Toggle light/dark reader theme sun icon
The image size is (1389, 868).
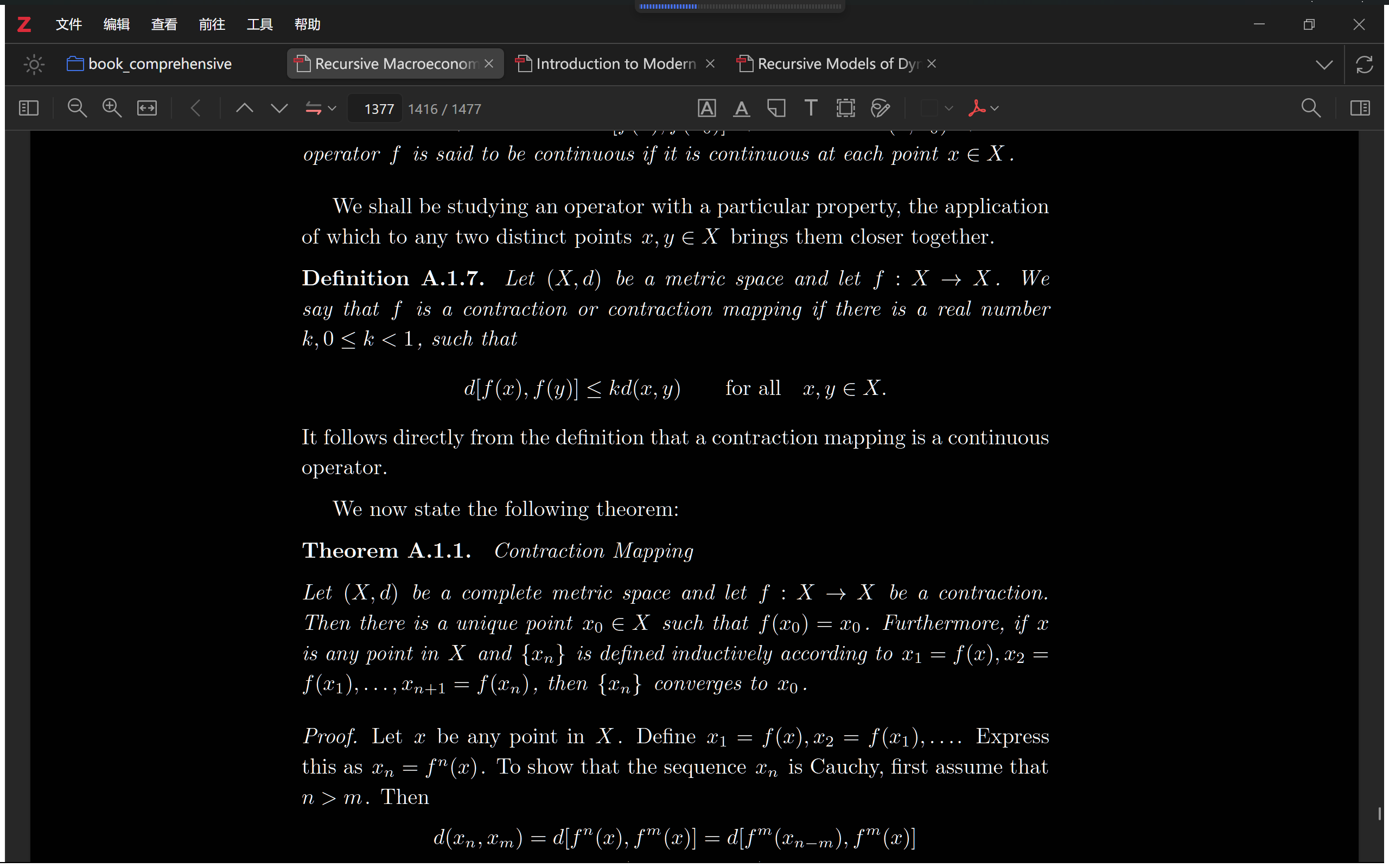[x=34, y=65]
